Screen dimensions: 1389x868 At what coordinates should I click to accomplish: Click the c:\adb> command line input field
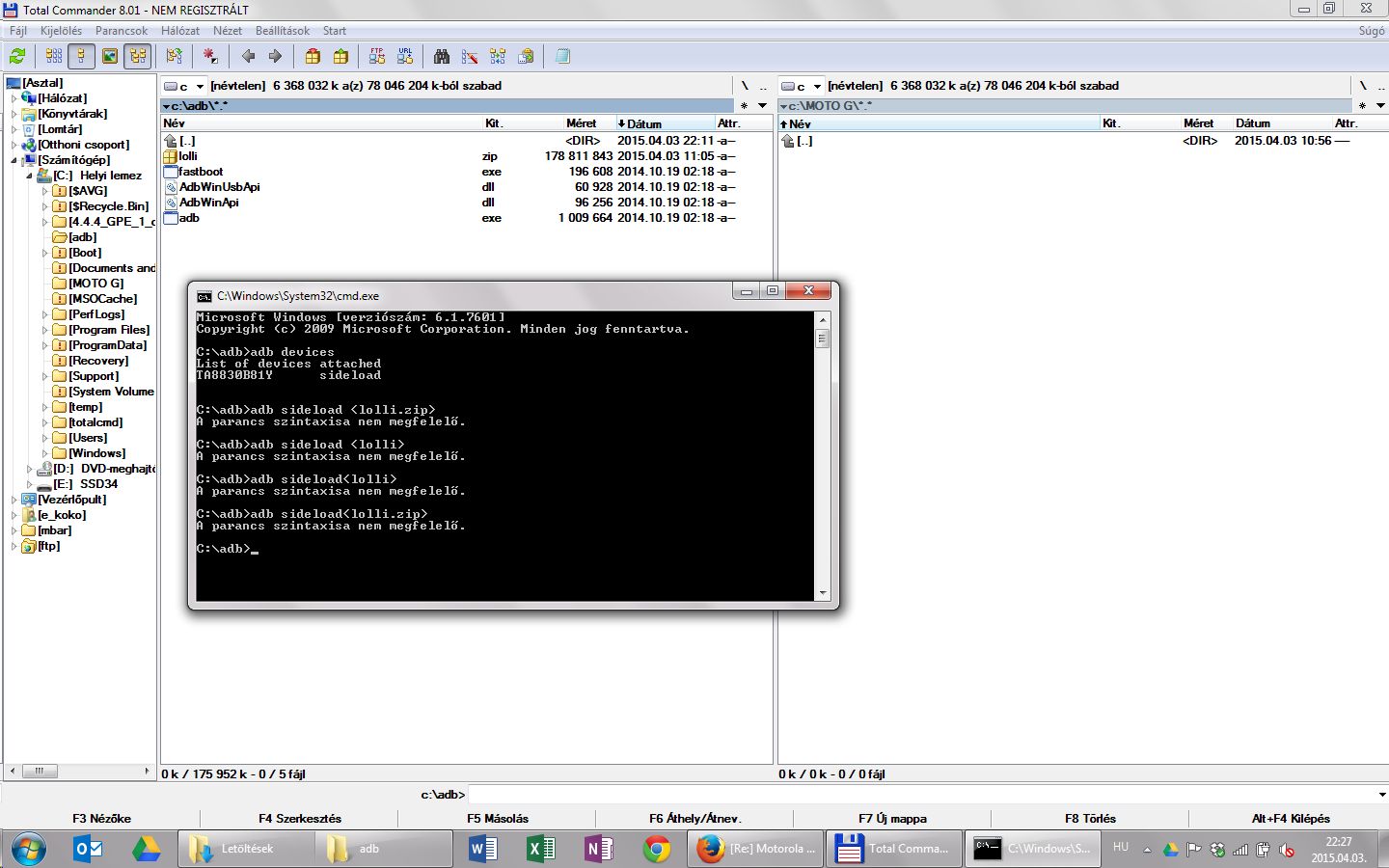921,795
